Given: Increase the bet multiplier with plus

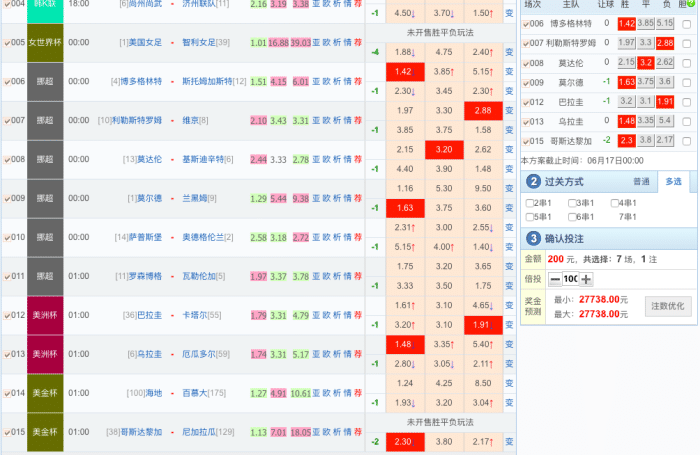Looking at the screenshot, I should click(x=586, y=280).
